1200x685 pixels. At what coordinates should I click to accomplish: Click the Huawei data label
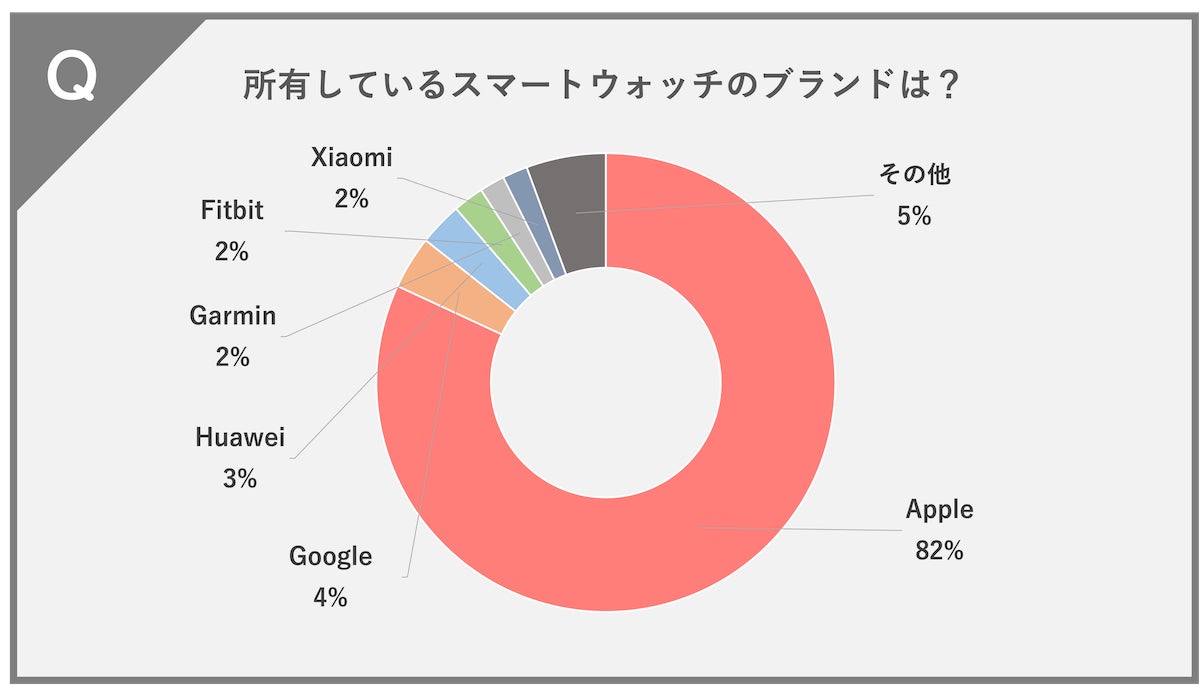click(240, 438)
